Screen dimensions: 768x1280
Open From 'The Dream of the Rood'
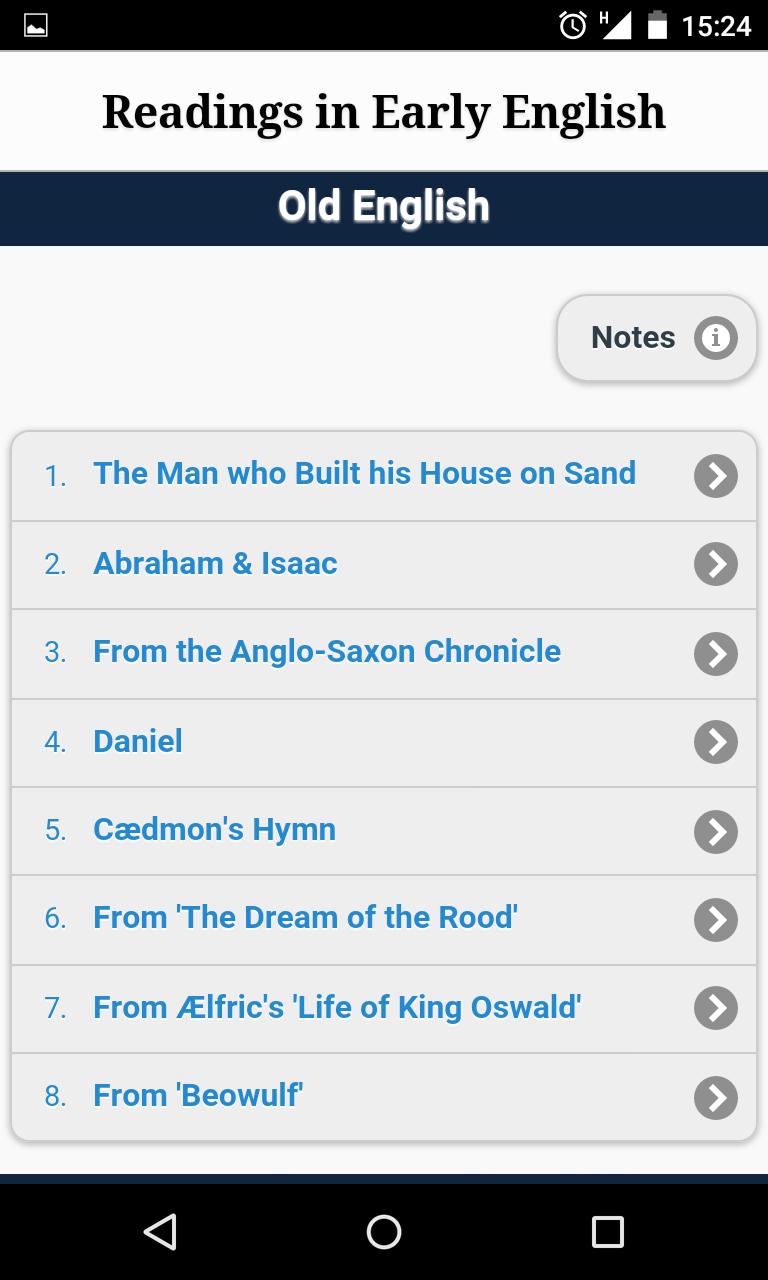[384, 920]
